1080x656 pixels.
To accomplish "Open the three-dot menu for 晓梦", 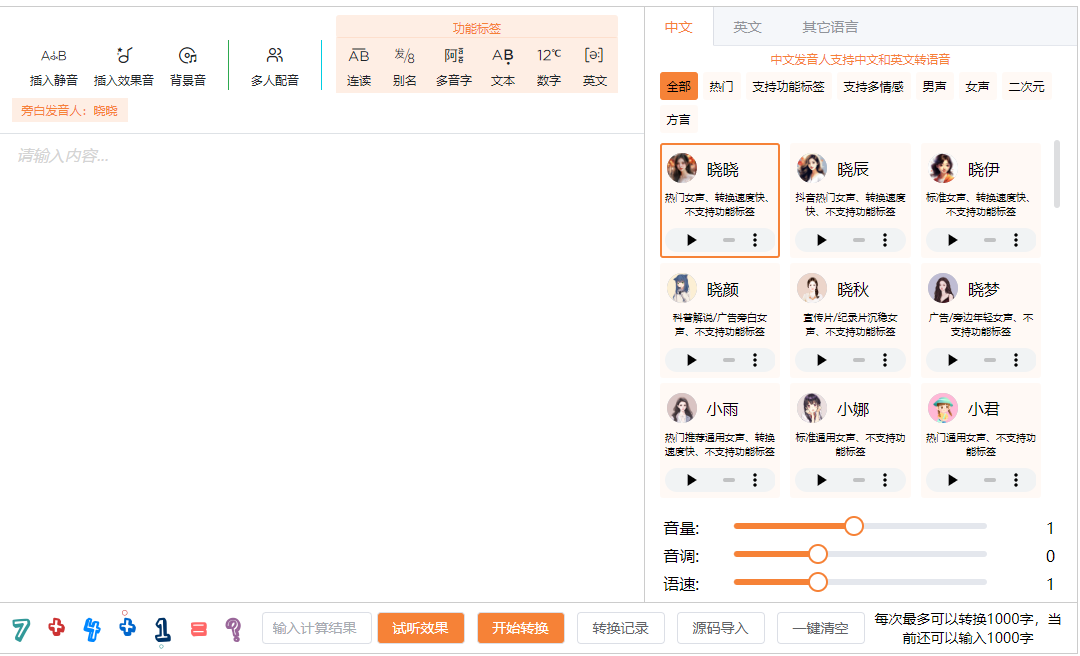I will [x=1016, y=360].
